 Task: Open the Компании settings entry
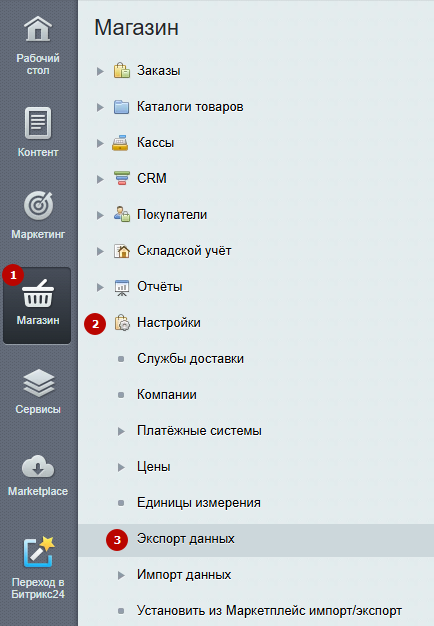tap(166, 394)
